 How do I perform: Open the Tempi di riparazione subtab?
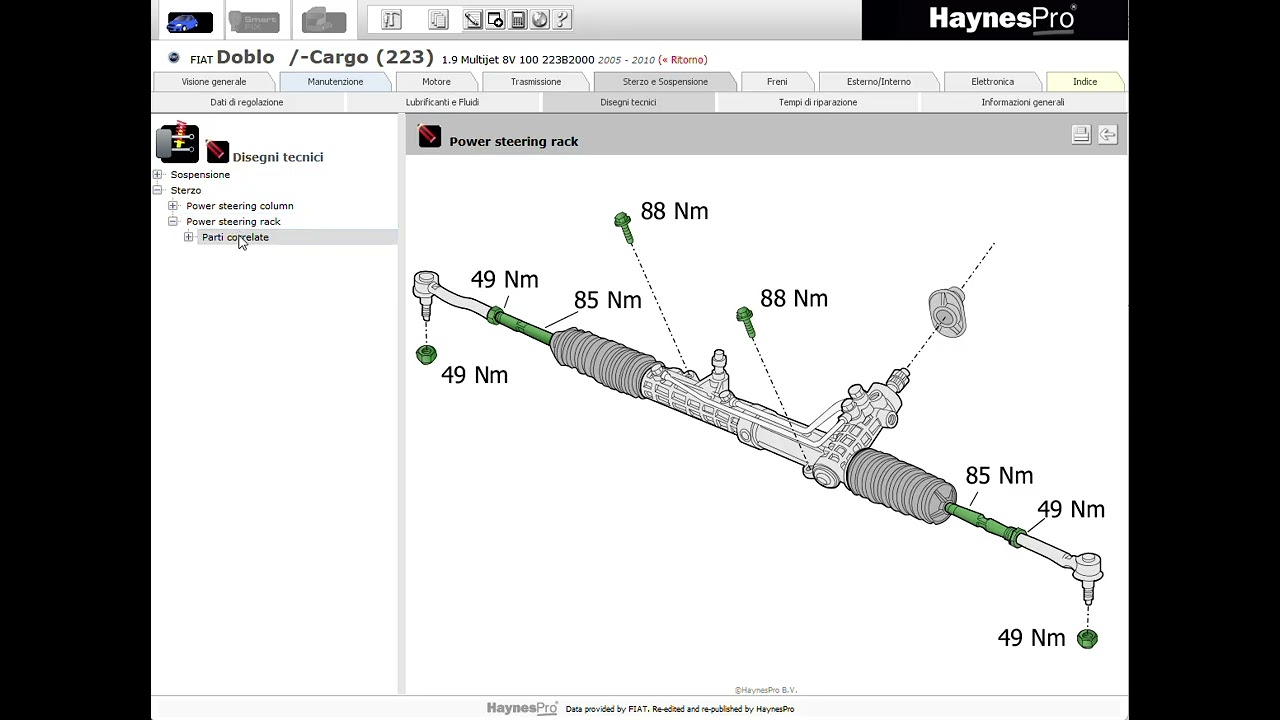click(818, 102)
